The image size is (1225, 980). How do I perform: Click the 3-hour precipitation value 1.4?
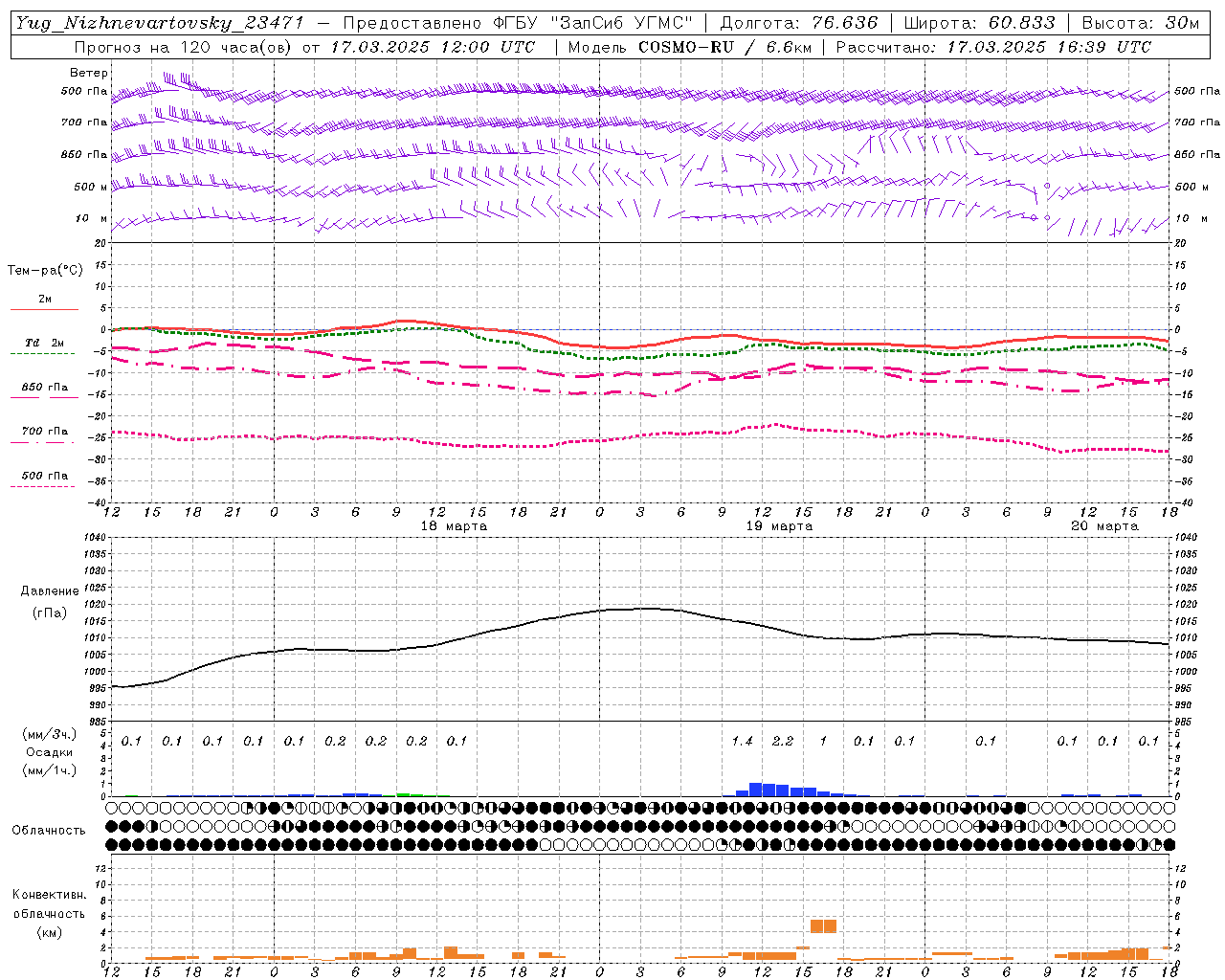coord(742,741)
